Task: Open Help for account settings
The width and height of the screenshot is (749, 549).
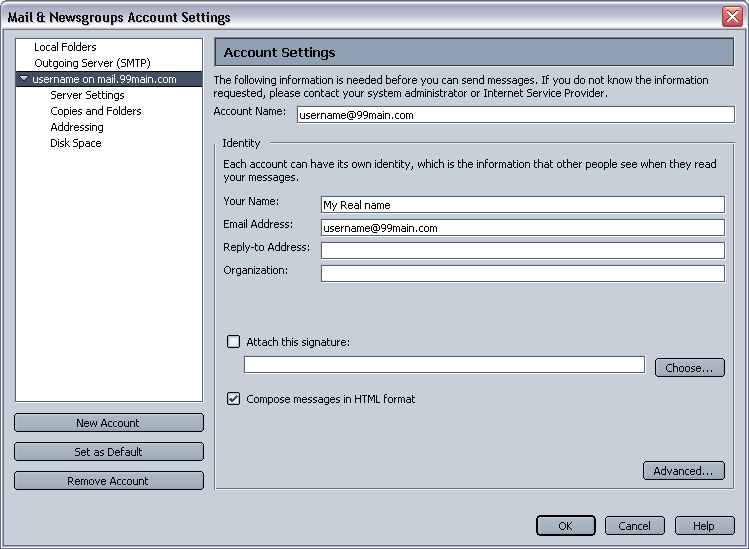Action: pyautogui.click(x=704, y=526)
